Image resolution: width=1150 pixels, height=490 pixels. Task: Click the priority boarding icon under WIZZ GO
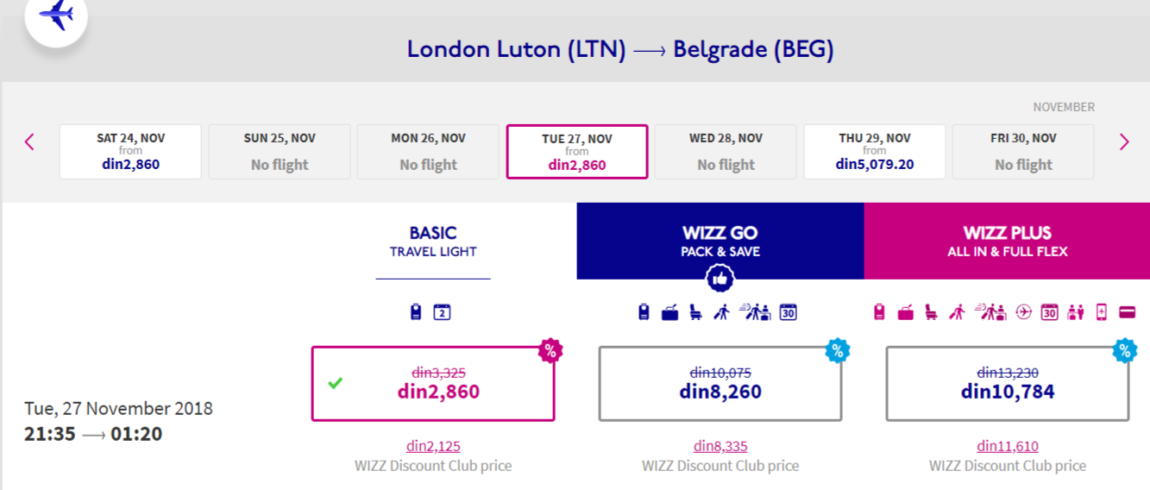click(722, 313)
